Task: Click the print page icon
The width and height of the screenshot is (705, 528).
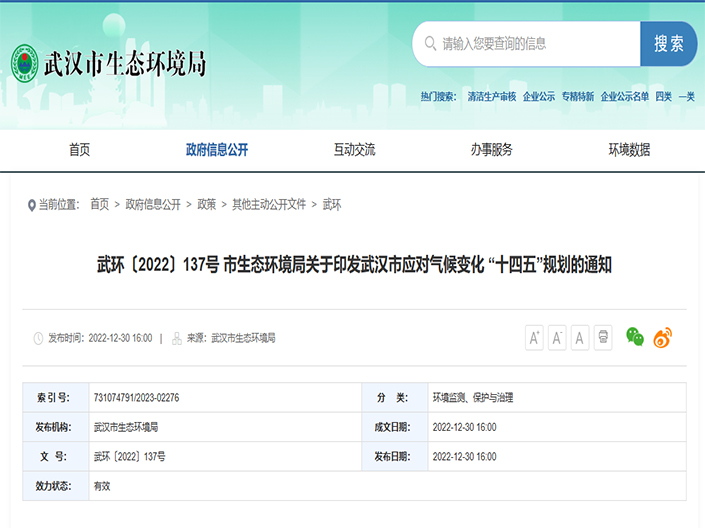Action: pos(603,338)
